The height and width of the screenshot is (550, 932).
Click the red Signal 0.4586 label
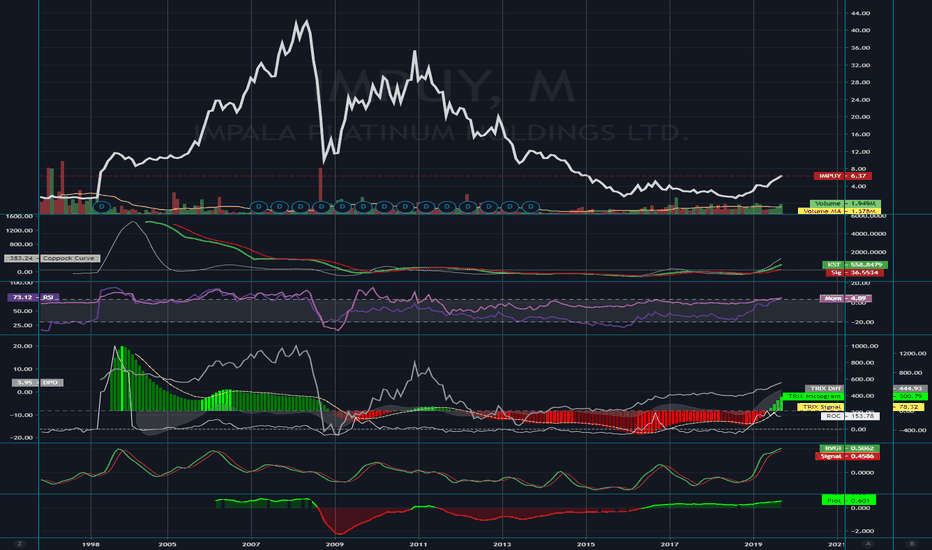pos(847,456)
